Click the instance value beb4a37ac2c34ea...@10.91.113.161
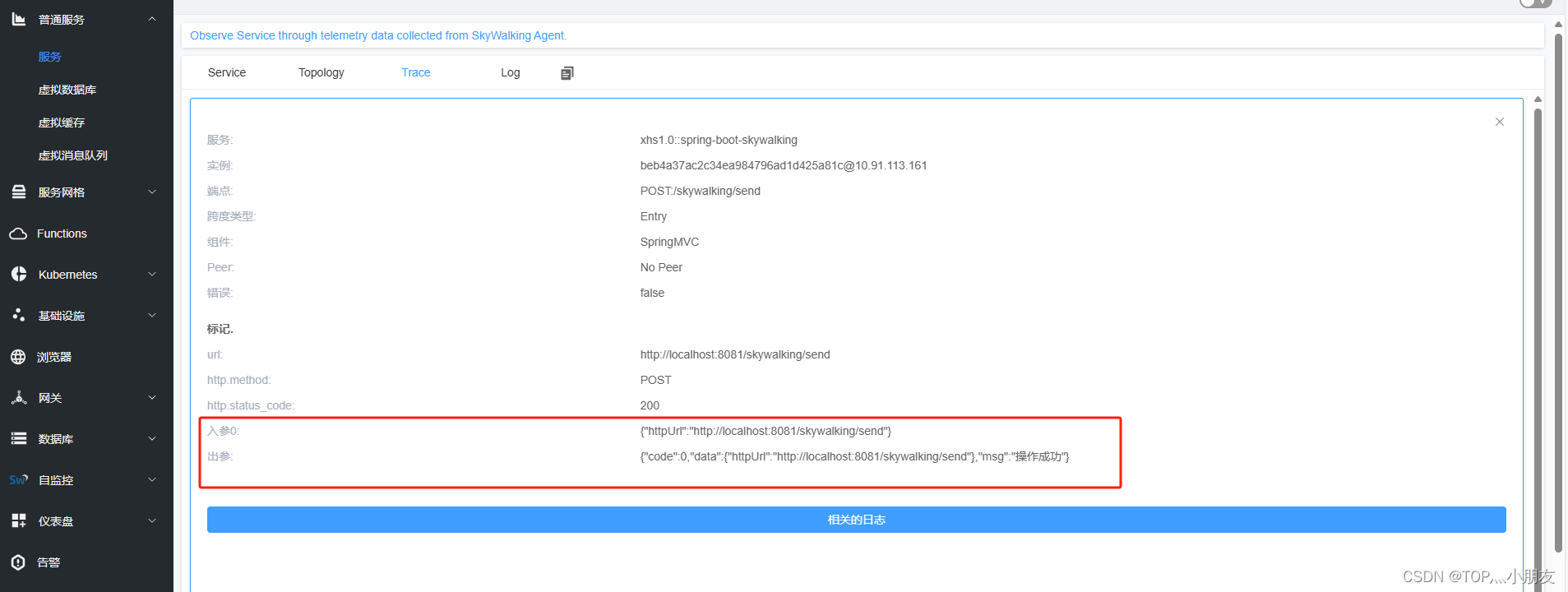 (x=784, y=165)
